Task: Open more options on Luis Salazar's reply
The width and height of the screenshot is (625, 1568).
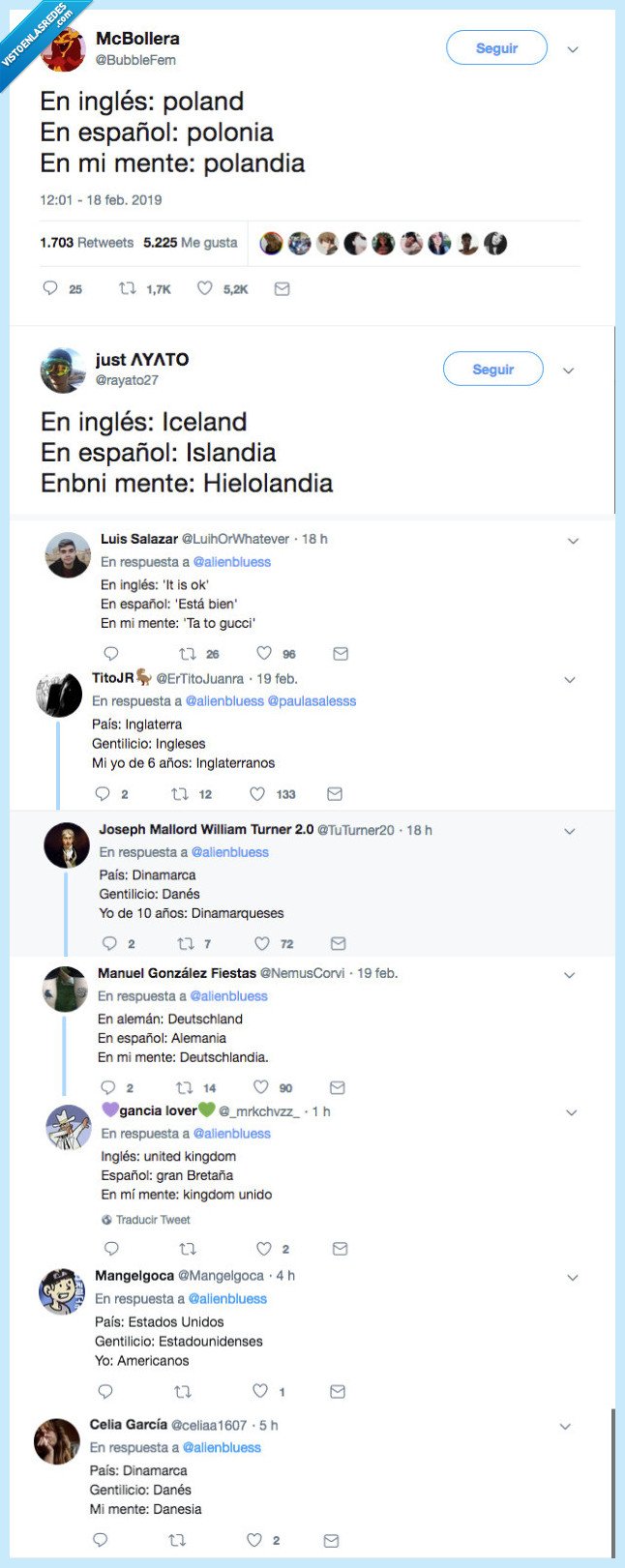Action: click(573, 541)
